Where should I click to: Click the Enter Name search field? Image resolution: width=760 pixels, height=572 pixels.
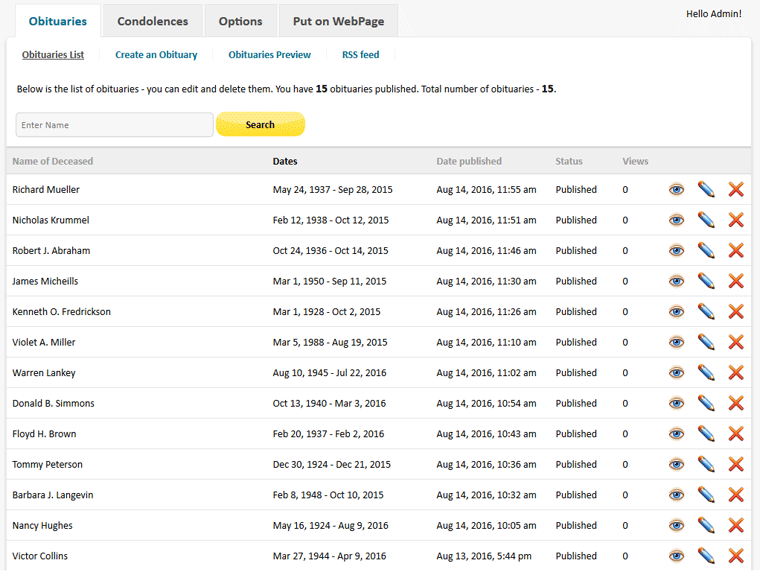114,125
